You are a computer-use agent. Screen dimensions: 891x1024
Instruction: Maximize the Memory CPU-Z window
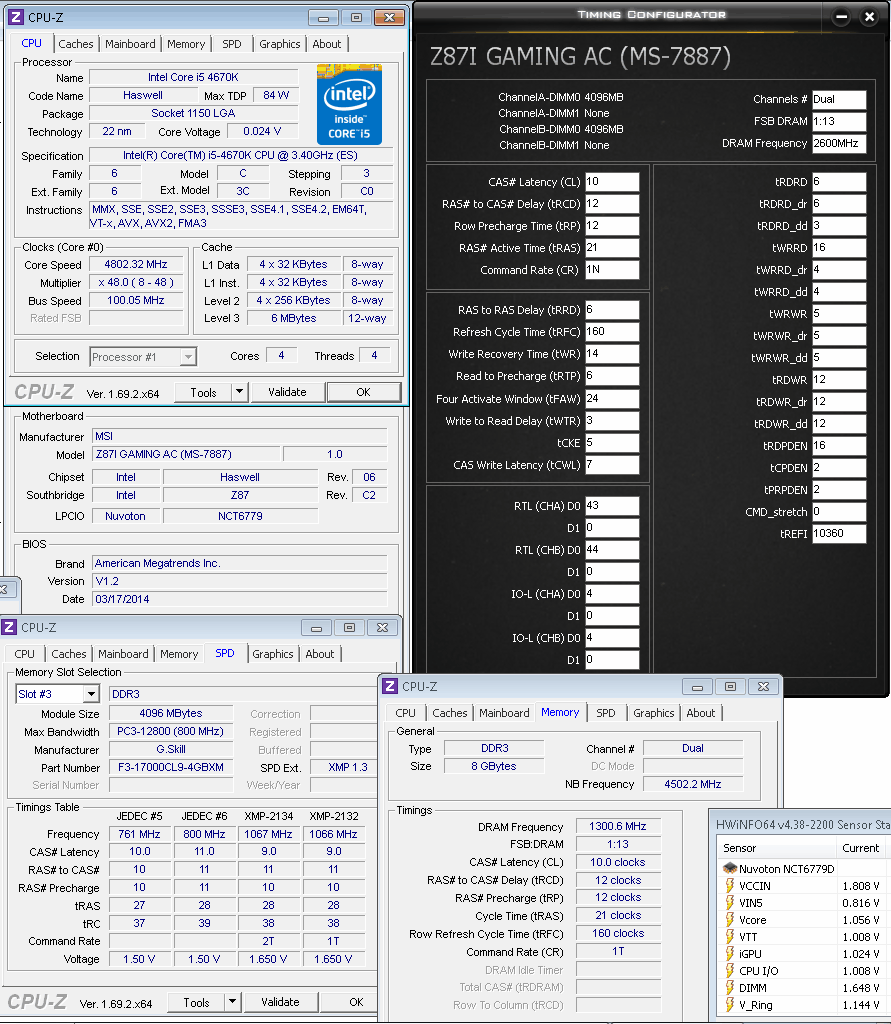point(730,686)
